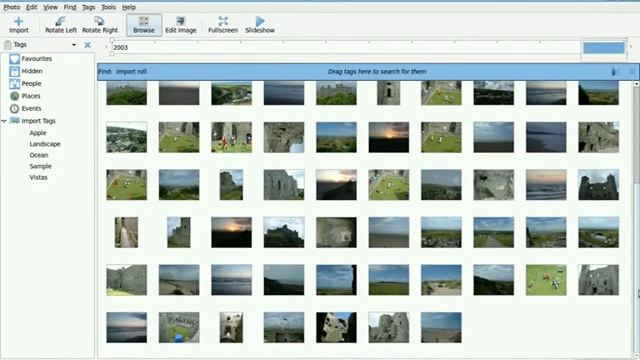Screen dimensions: 640x360
Task: Open the View menu
Action: pos(50,7)
